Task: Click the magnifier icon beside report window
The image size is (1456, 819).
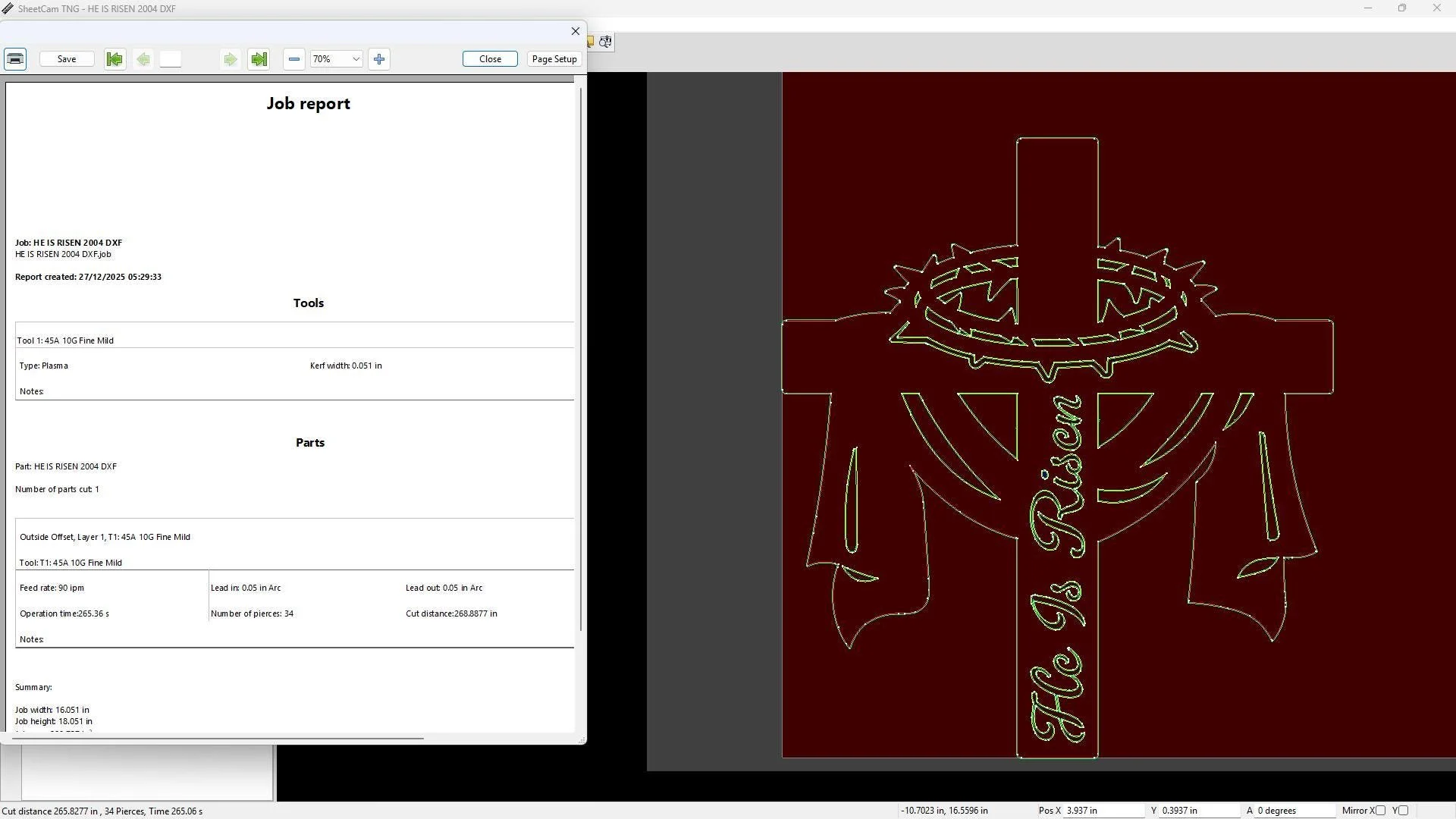Action: click(605, 42)
